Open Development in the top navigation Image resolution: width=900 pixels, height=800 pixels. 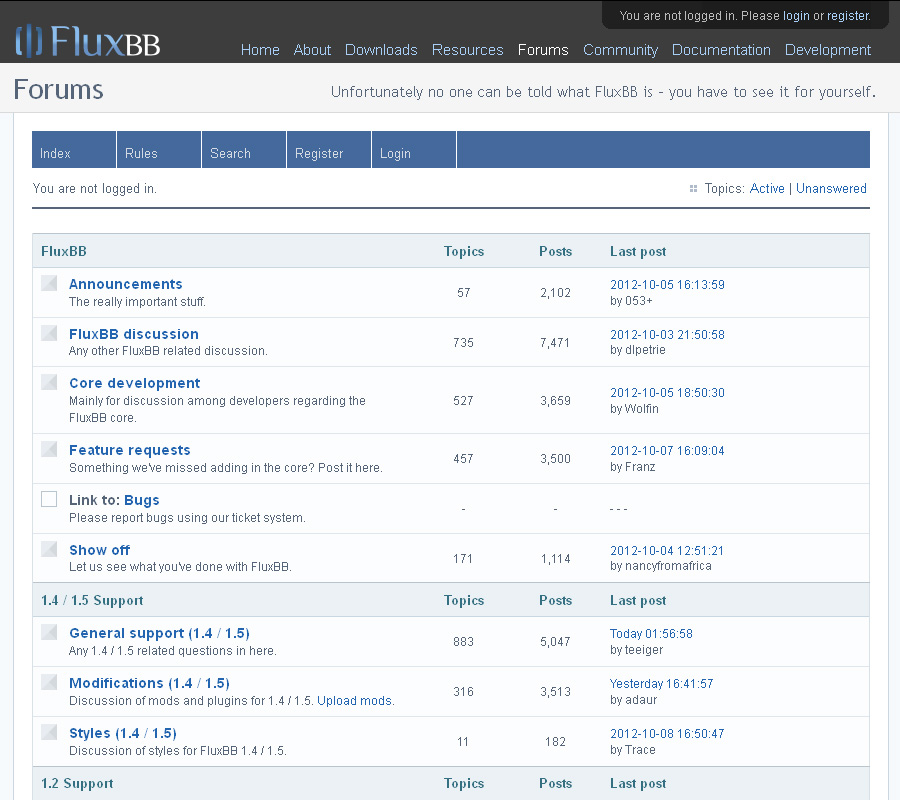[828, 50]
